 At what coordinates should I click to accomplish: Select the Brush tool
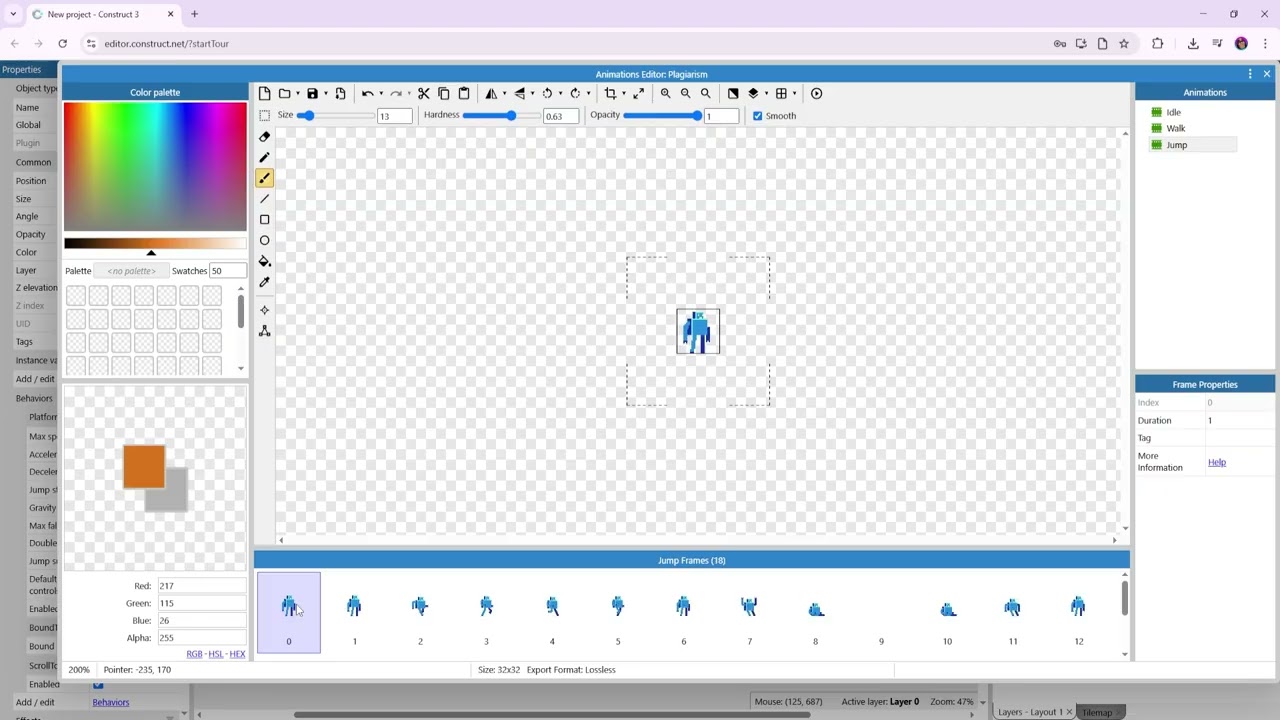point(264,178)
